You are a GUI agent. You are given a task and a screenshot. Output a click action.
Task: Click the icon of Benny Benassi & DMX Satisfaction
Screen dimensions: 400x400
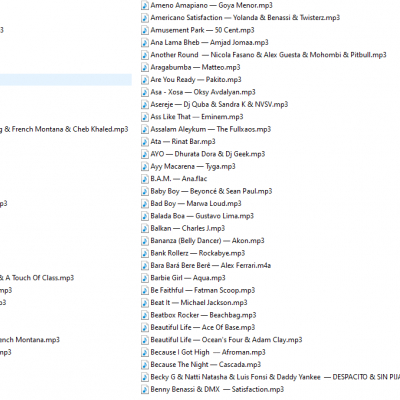[145, 389]
